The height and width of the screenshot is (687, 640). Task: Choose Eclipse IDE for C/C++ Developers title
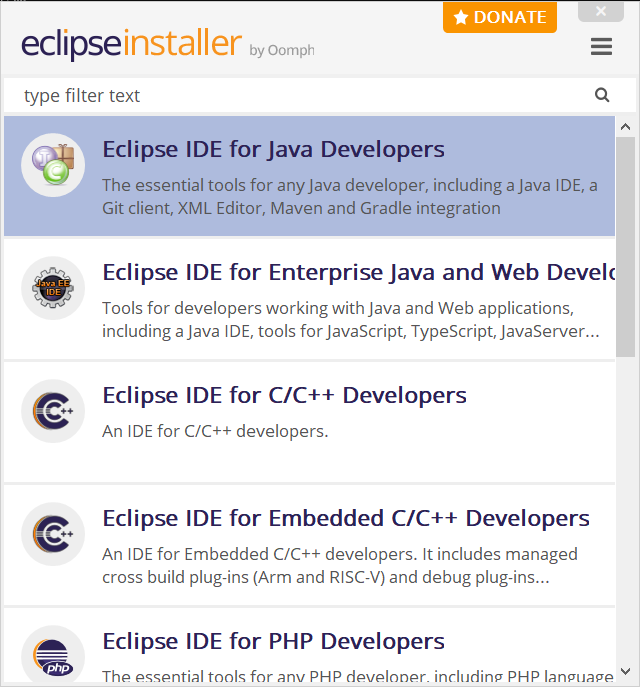coord(284,396)
